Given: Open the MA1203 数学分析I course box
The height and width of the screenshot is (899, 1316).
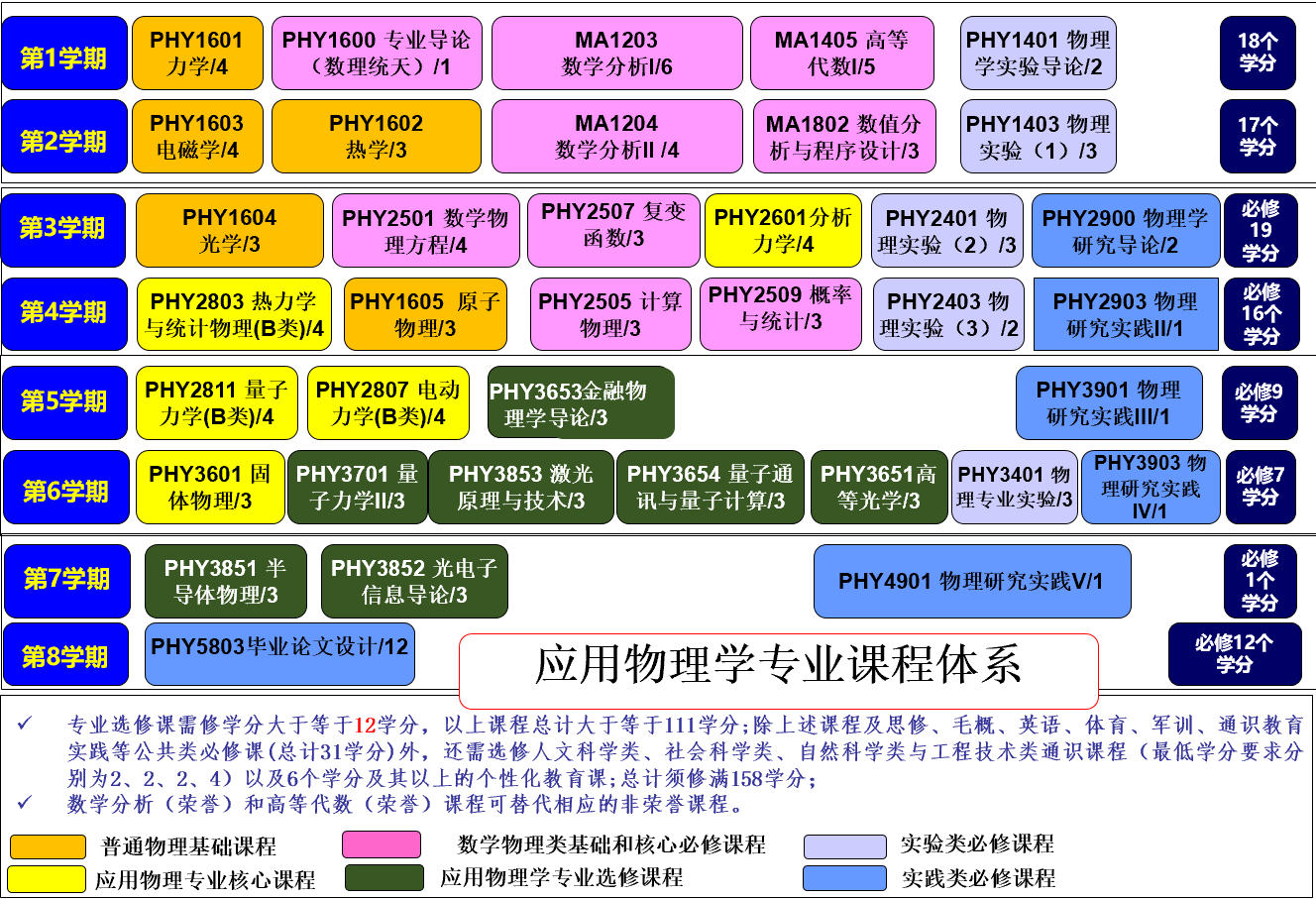Looking at the screenshot, I should coord(616,54).
